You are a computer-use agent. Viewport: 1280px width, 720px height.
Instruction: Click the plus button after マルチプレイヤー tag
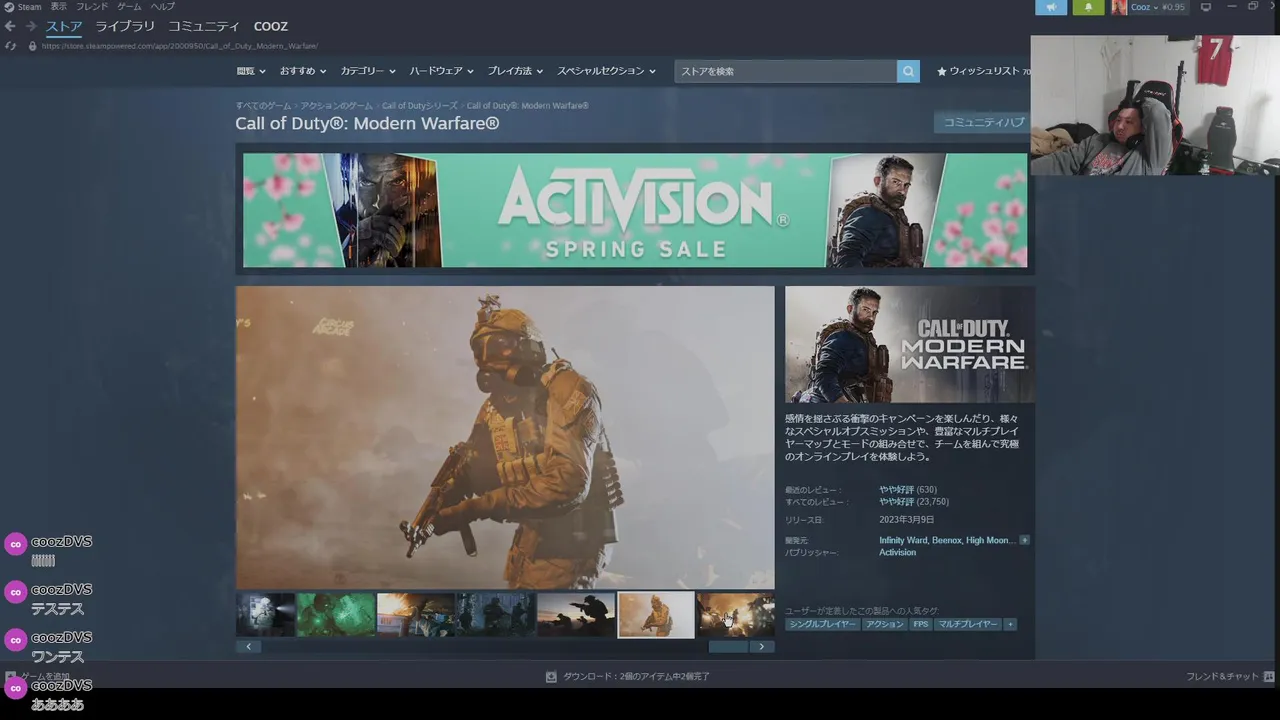1010,624
